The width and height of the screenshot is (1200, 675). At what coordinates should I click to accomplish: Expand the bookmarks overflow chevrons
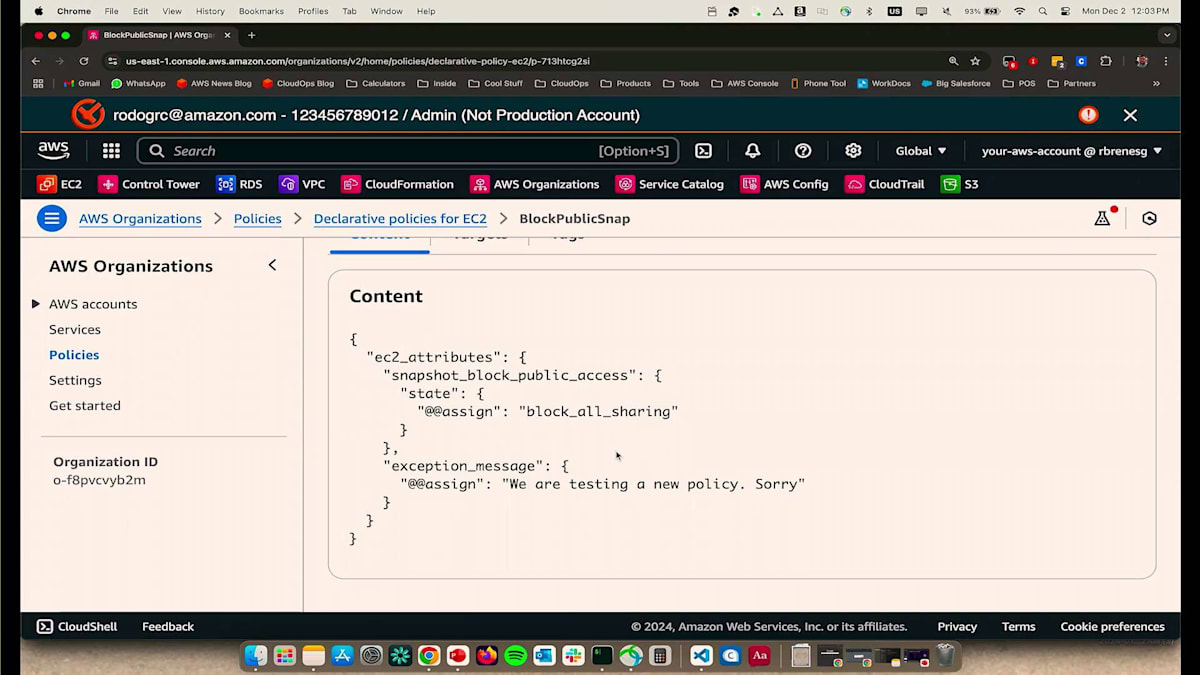(1157, 83)
